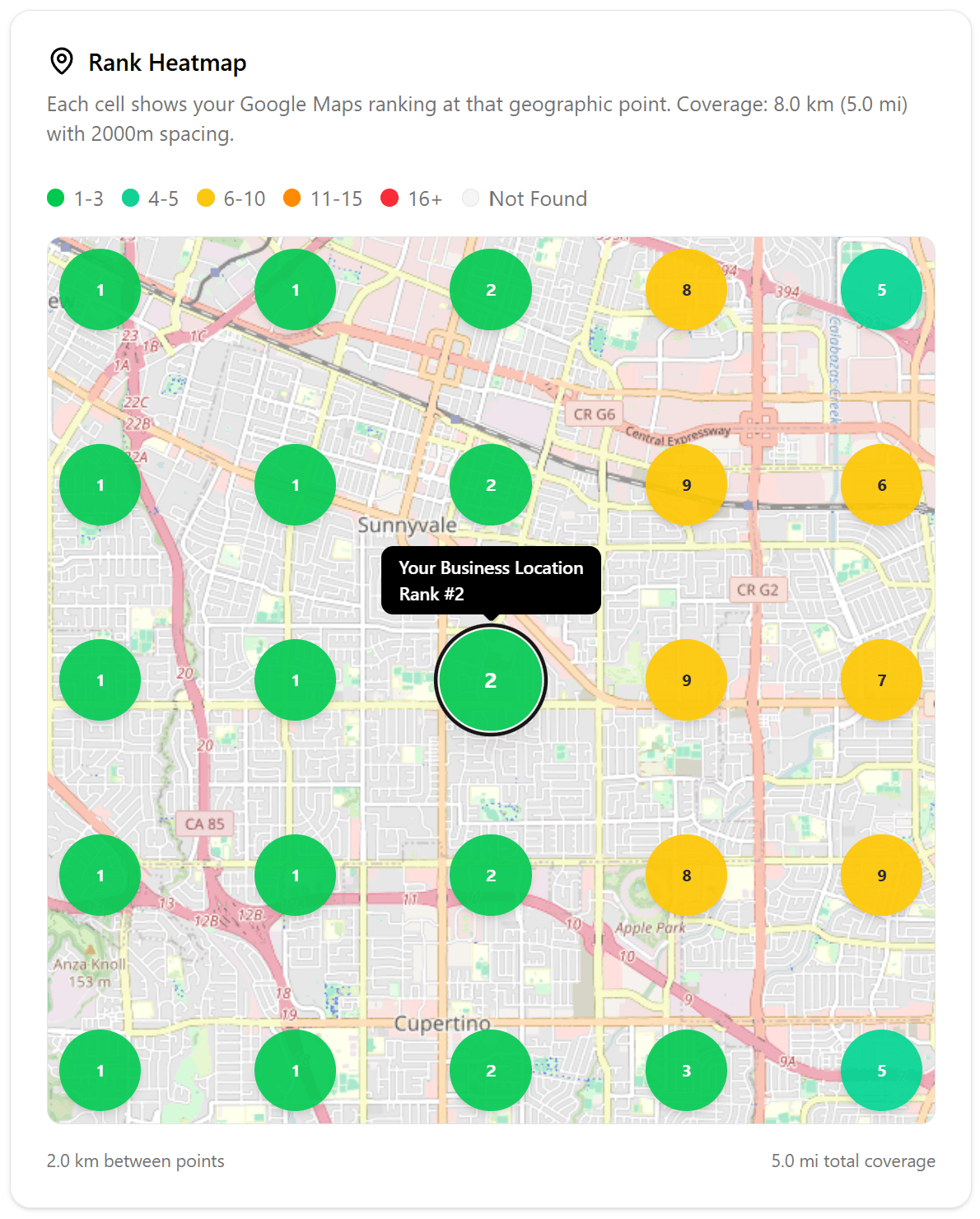Click the 2.0 km between points label
Screen dimensions: 980x1219
click(x=135, y=1161)
